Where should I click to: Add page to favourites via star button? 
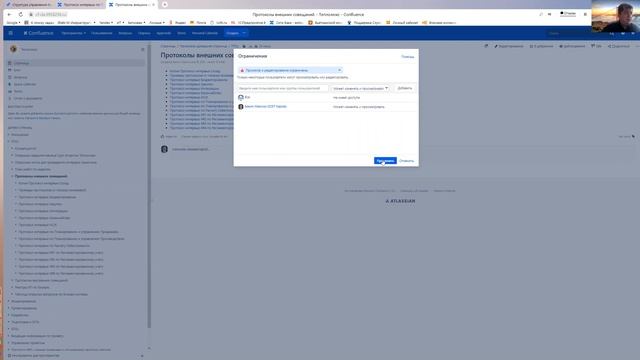[x=541, y=46]
